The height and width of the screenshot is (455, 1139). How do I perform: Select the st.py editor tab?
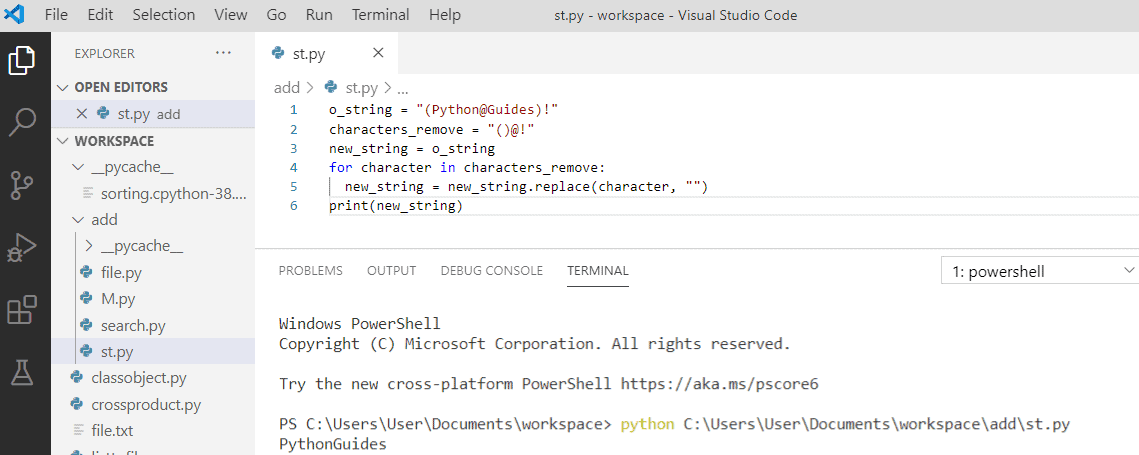tap(327, 53)
